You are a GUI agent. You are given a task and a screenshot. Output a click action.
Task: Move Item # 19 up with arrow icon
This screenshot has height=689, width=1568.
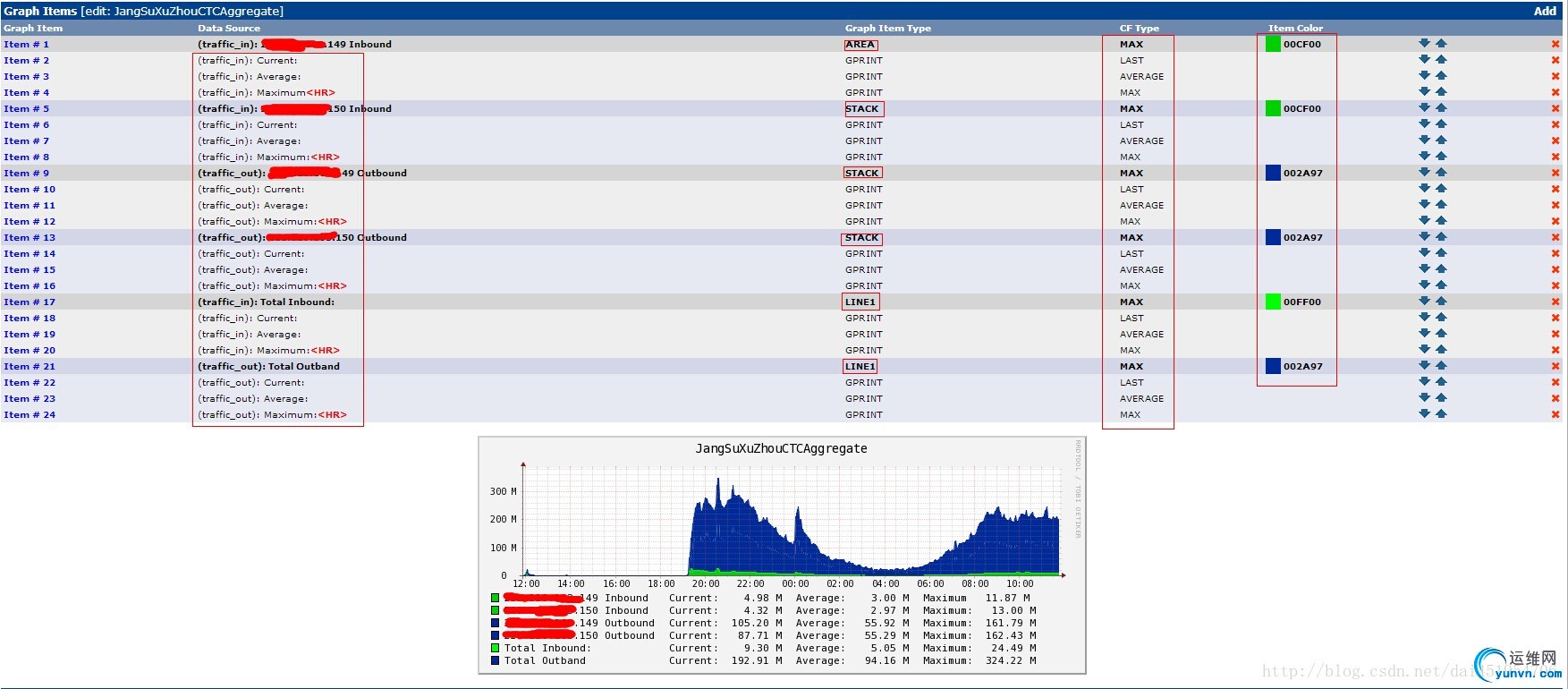click(1441, 333)
